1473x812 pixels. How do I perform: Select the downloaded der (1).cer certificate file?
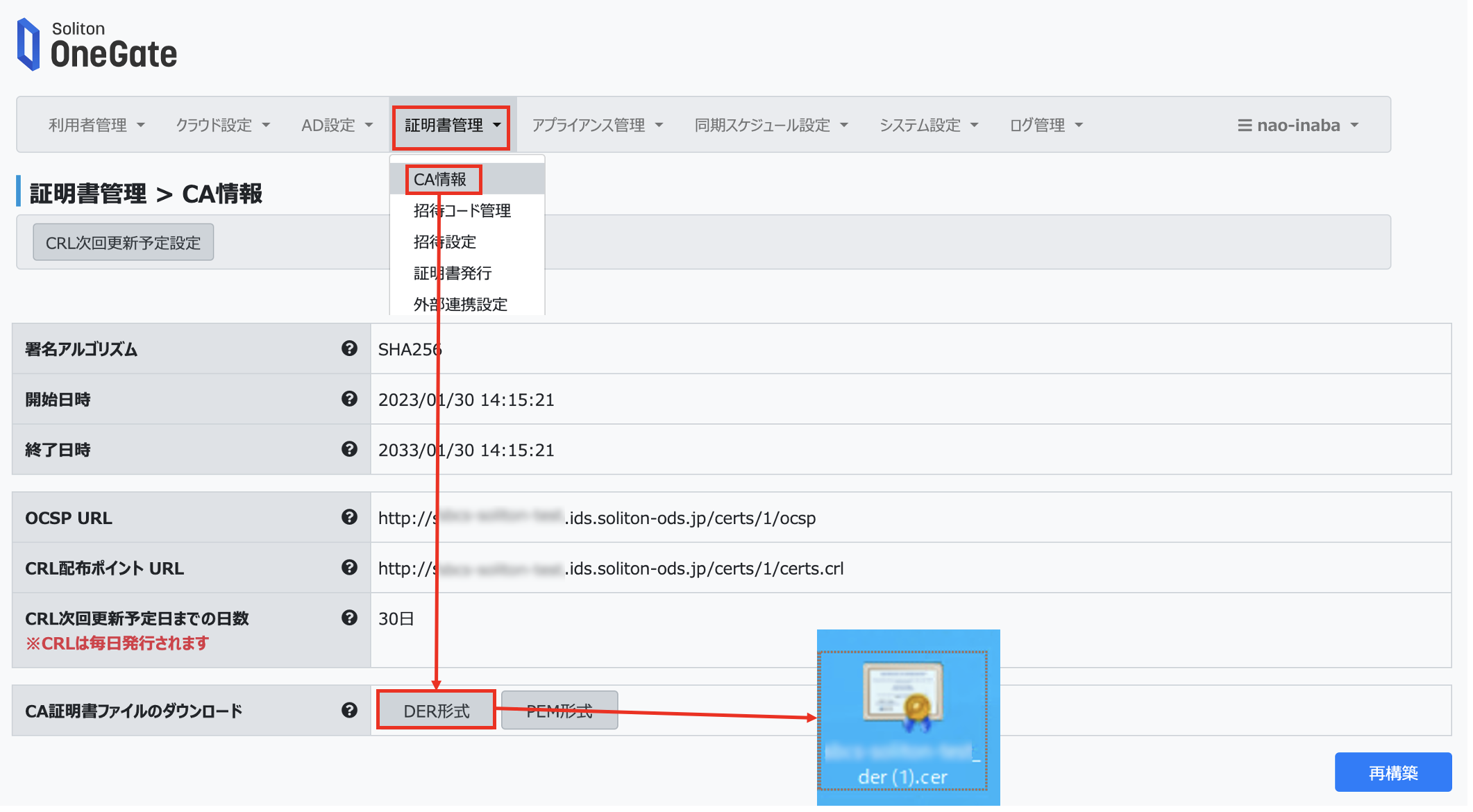coord(902,722)
